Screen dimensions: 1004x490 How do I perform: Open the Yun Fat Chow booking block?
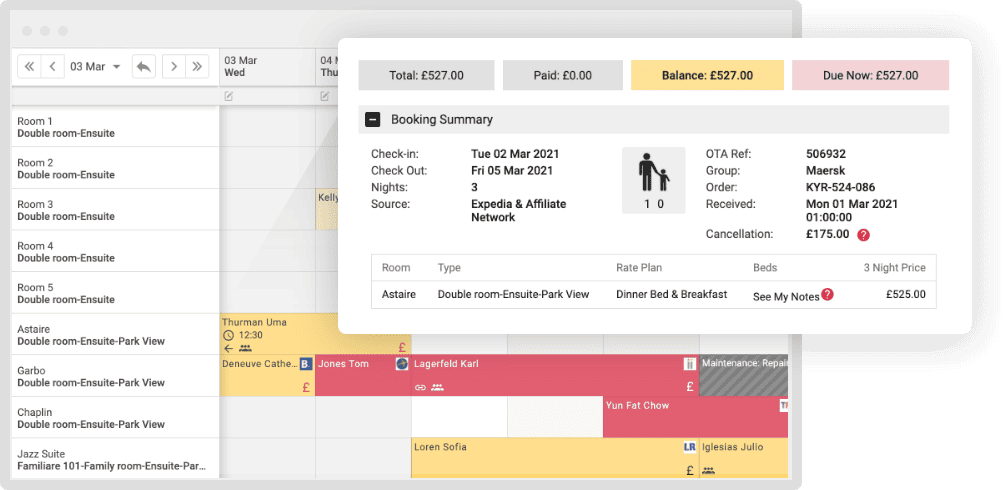[x=696, y=417]
